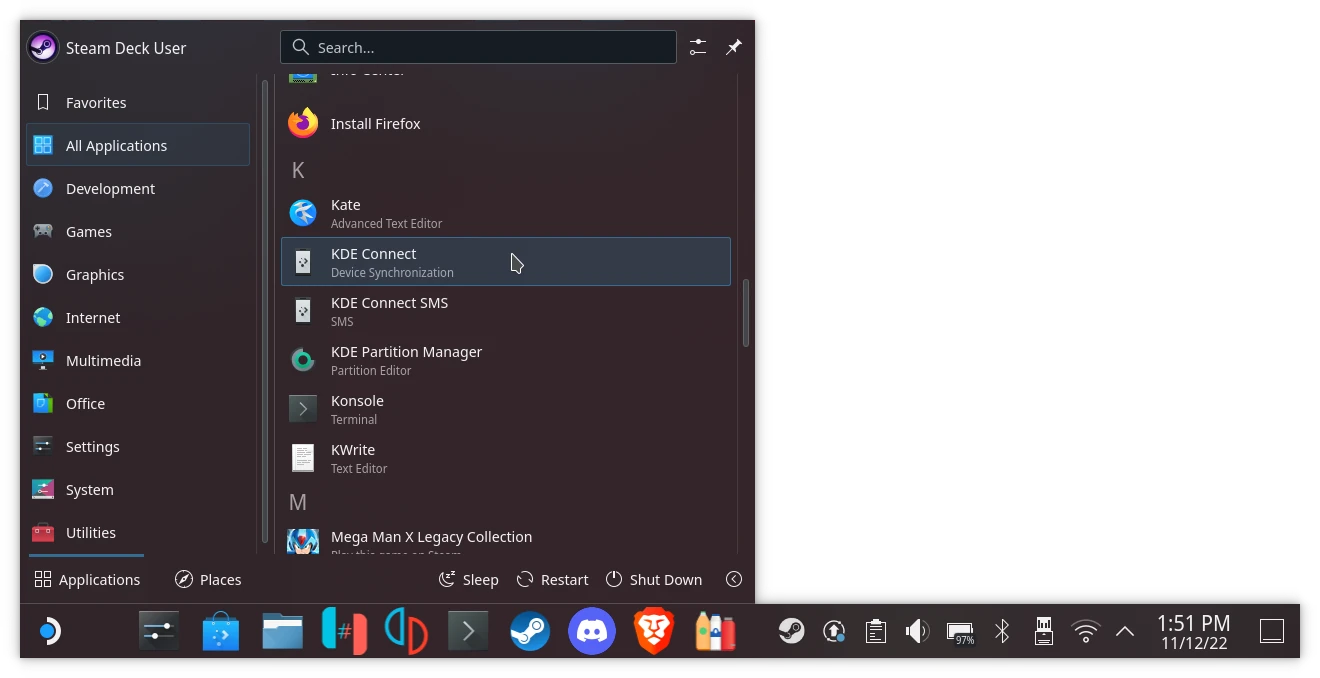The height and width of the screenshot is (678, 1320).
Task: Open the Internet category
Action: click(138, 317)
